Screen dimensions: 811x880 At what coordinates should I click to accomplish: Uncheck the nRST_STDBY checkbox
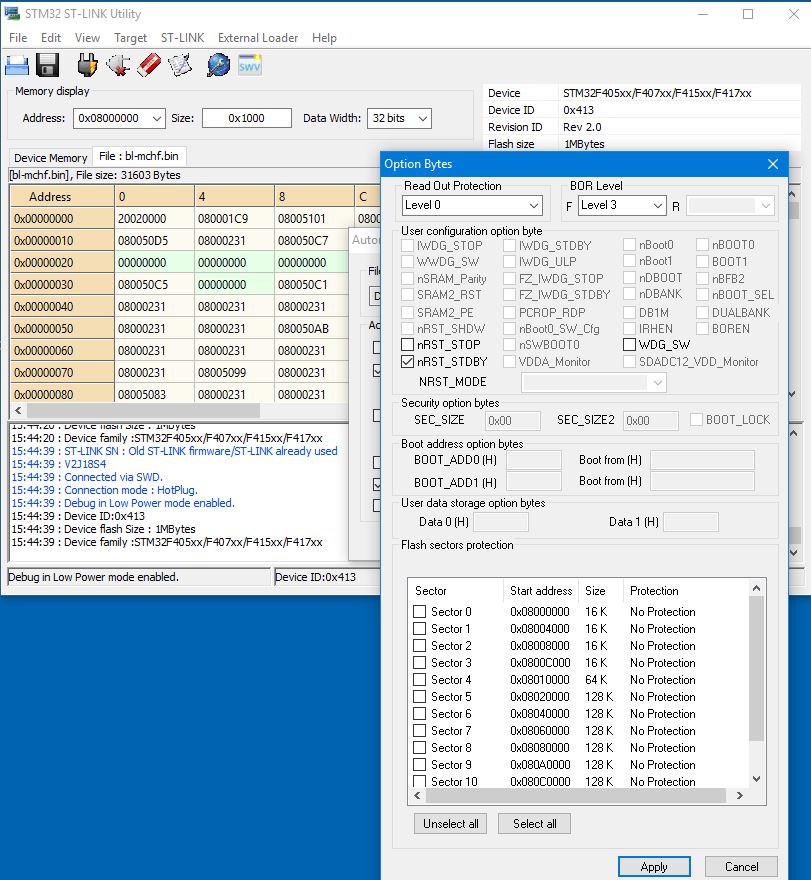(407, 361)
